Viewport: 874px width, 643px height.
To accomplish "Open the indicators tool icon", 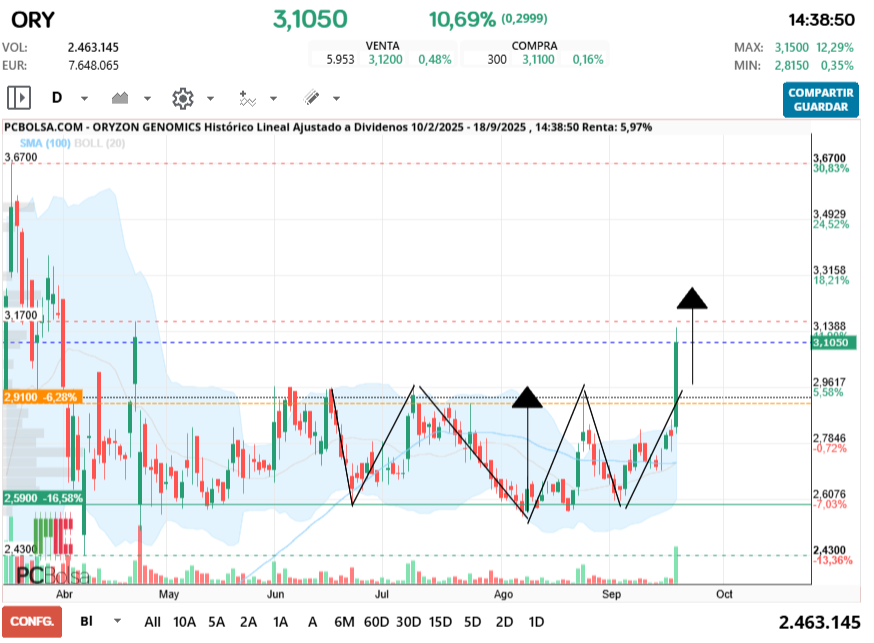I will pyautogui.click(x=247, y=99).
